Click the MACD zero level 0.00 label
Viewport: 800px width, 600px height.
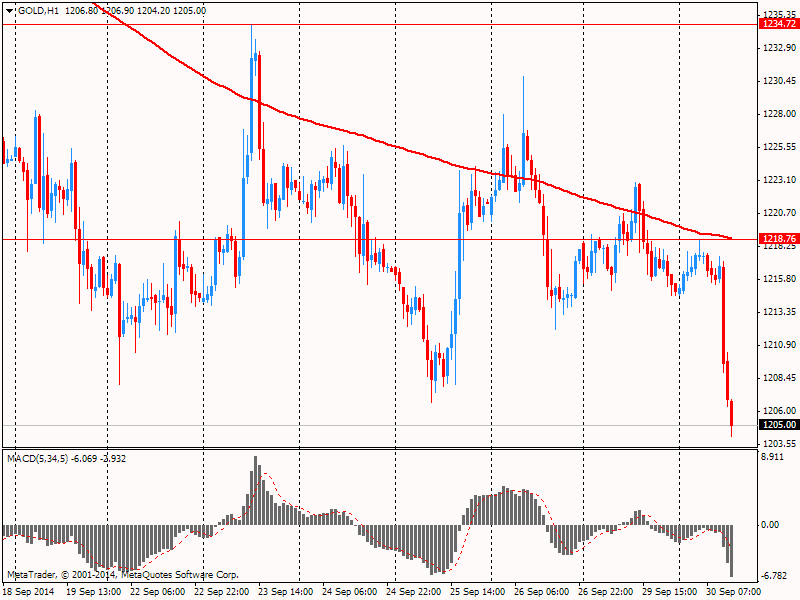click(x=770, y=524)
